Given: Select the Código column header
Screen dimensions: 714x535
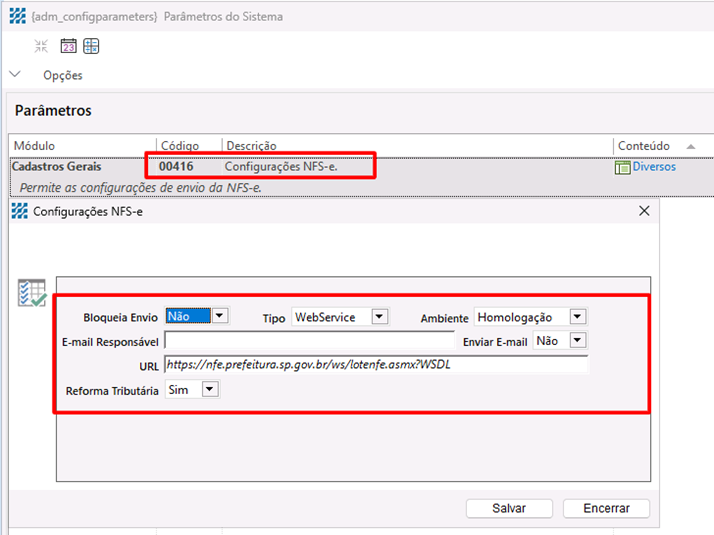Looking at the screenshot, I should tap(180, 146).
